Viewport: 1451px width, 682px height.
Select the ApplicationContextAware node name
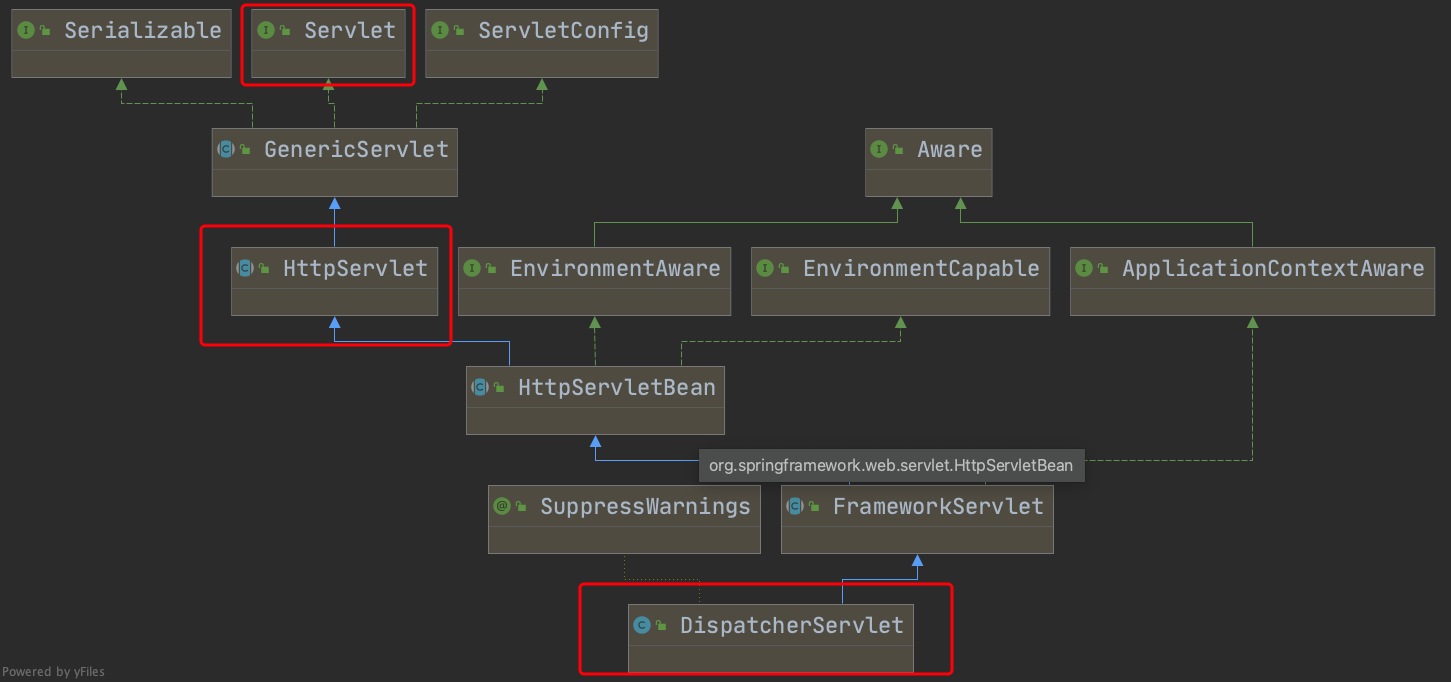[1273, 268]
